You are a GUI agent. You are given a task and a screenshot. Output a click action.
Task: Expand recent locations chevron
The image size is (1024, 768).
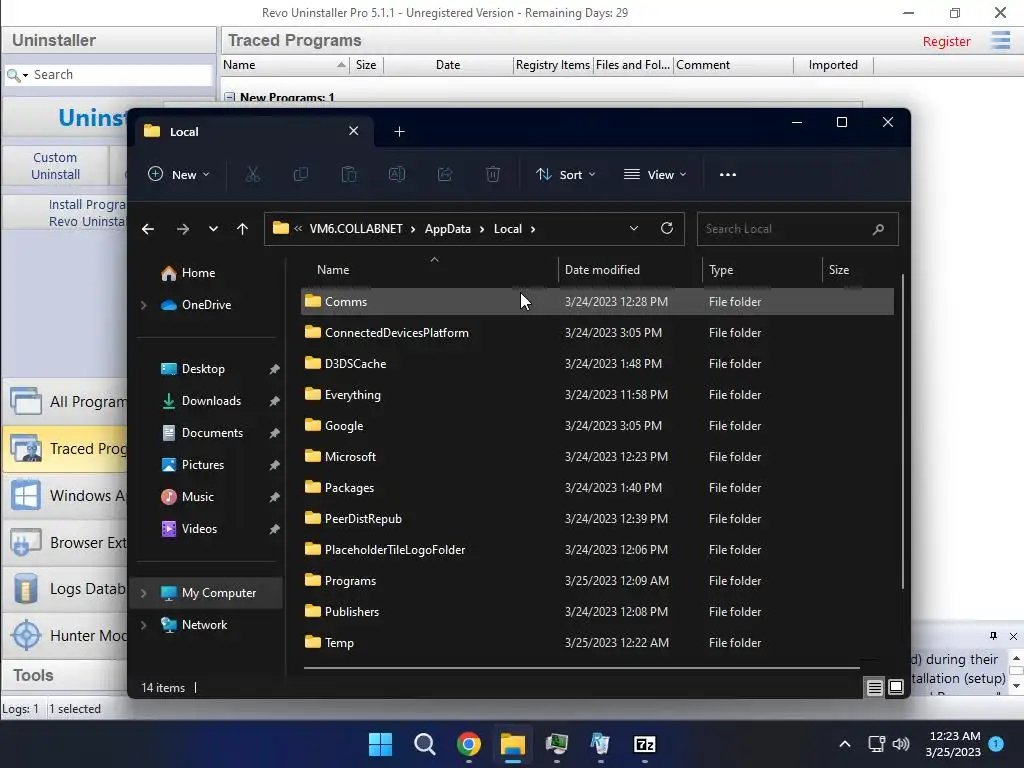click(213, 229)
